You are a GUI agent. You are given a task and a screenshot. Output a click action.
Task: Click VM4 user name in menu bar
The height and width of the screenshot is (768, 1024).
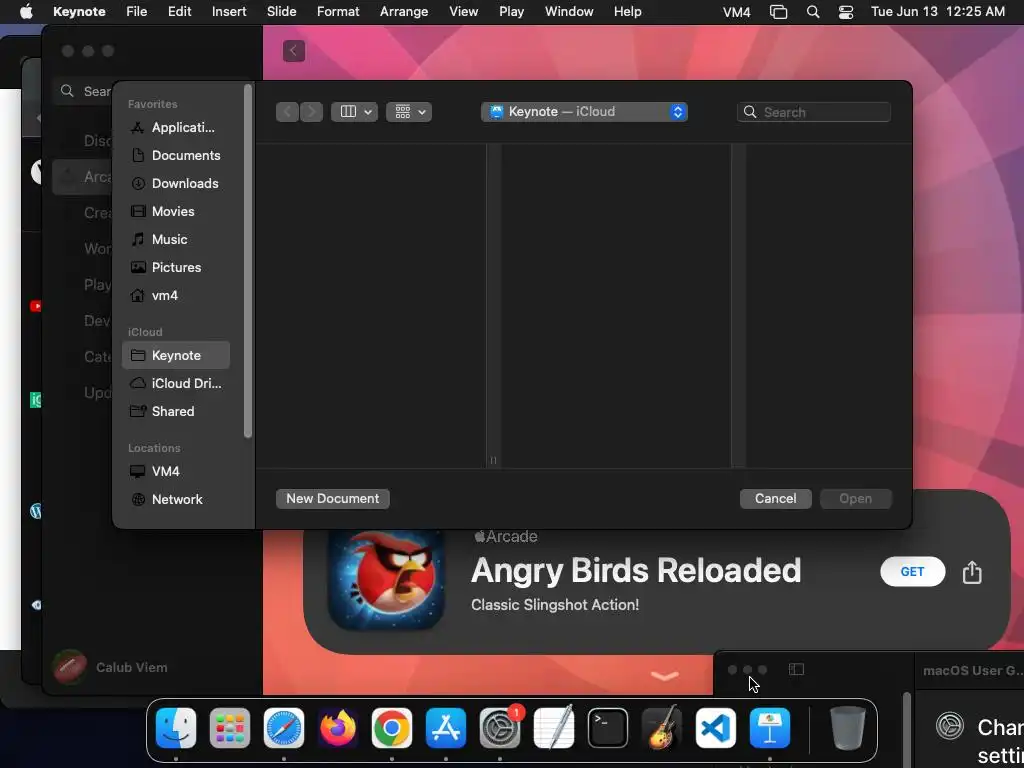737,12
